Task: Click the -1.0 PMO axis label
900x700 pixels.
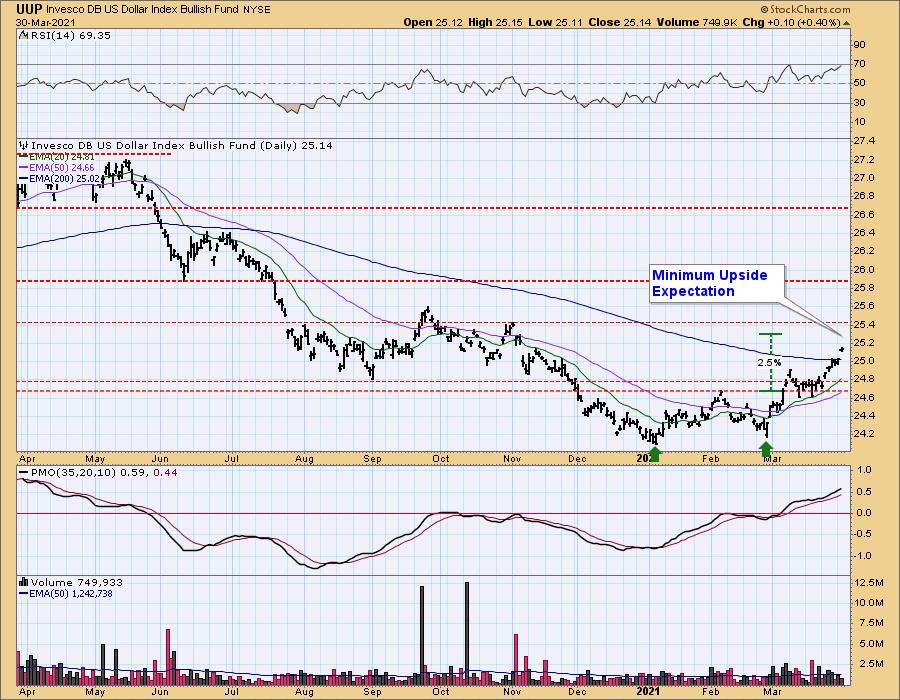Action: click(x=864, y=556)
